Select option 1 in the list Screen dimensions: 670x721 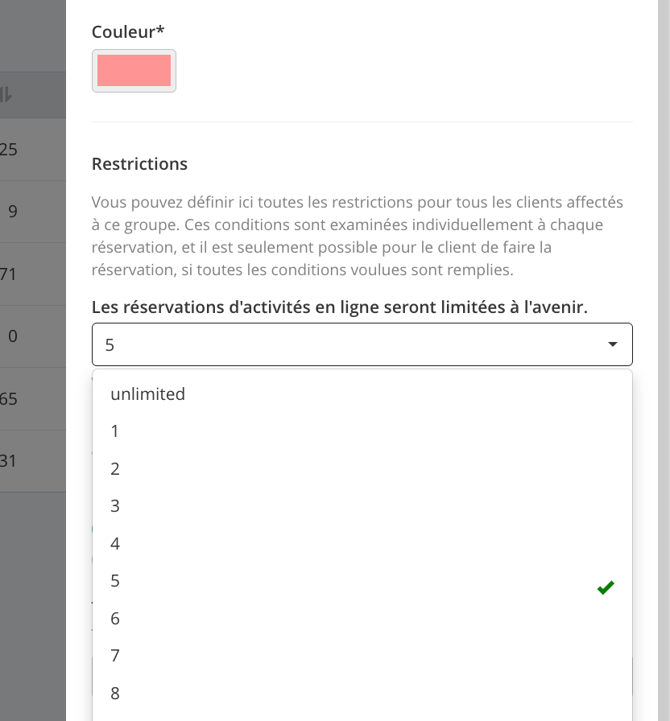[362, 431]
